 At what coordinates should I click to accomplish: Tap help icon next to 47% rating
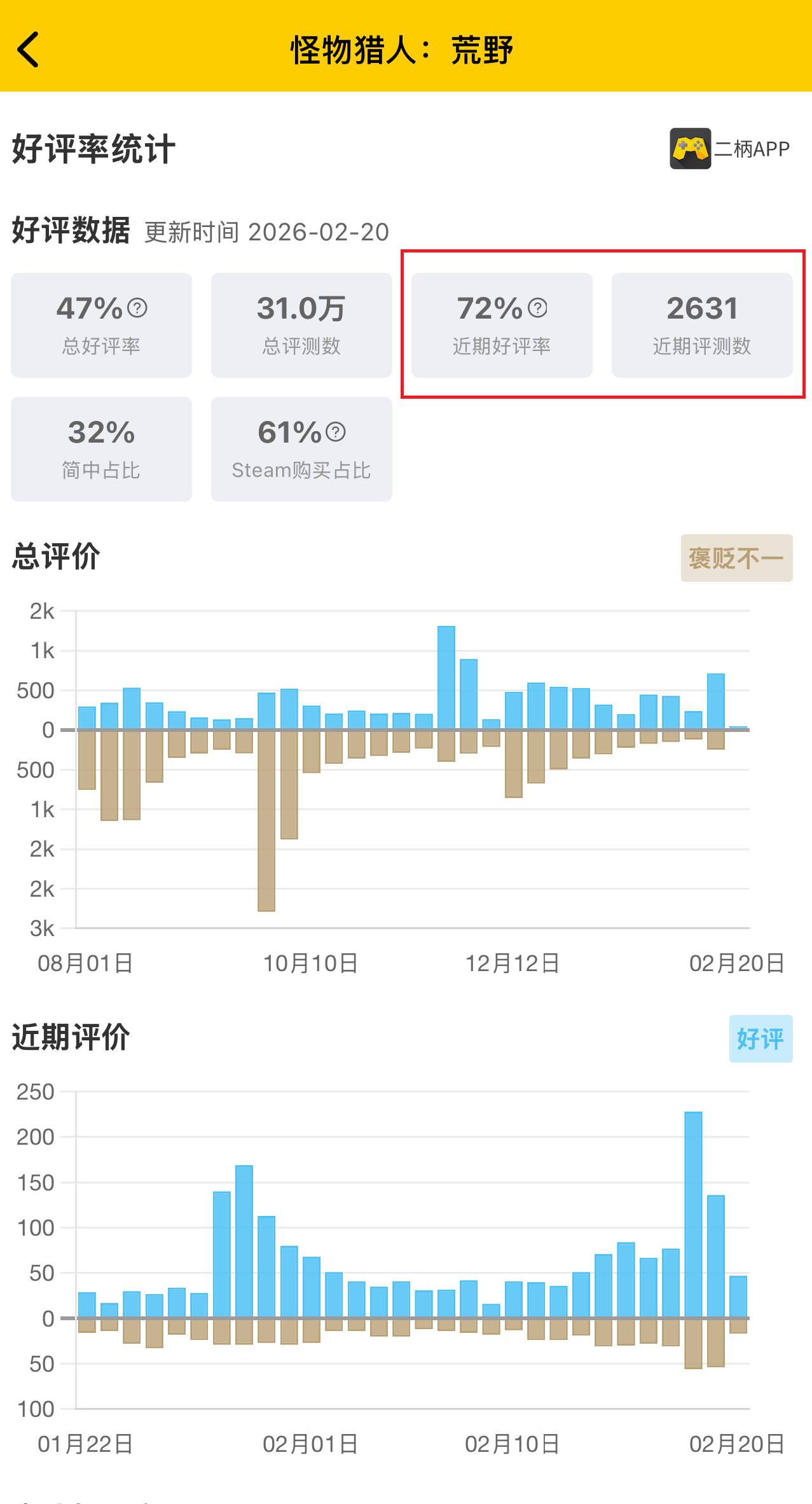point(137,308)
